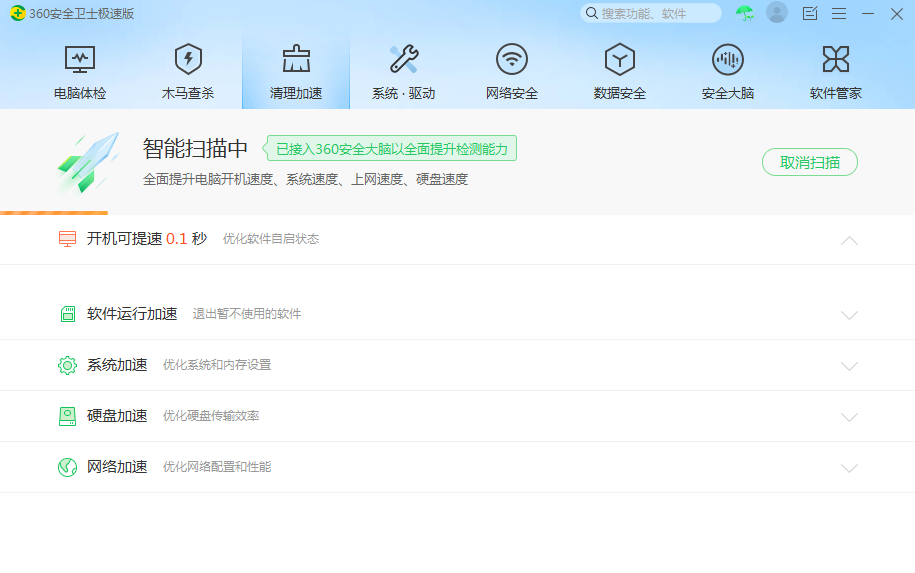Open the 电脑体检 monitor icon
This screenshot has width=915, height=573.
coord(79,59)
